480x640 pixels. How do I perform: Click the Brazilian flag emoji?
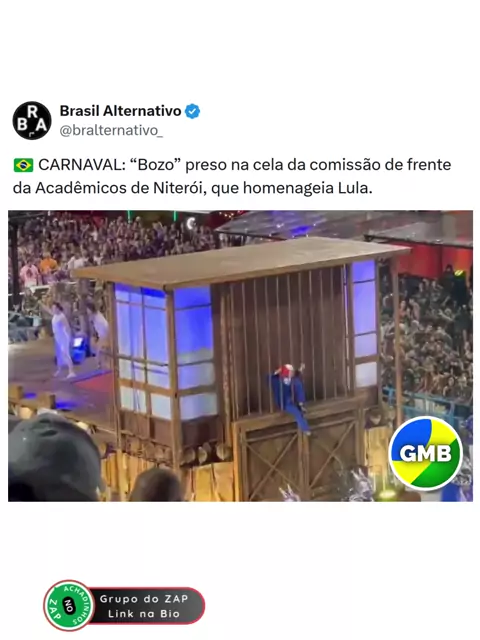[x=23, y=165]
